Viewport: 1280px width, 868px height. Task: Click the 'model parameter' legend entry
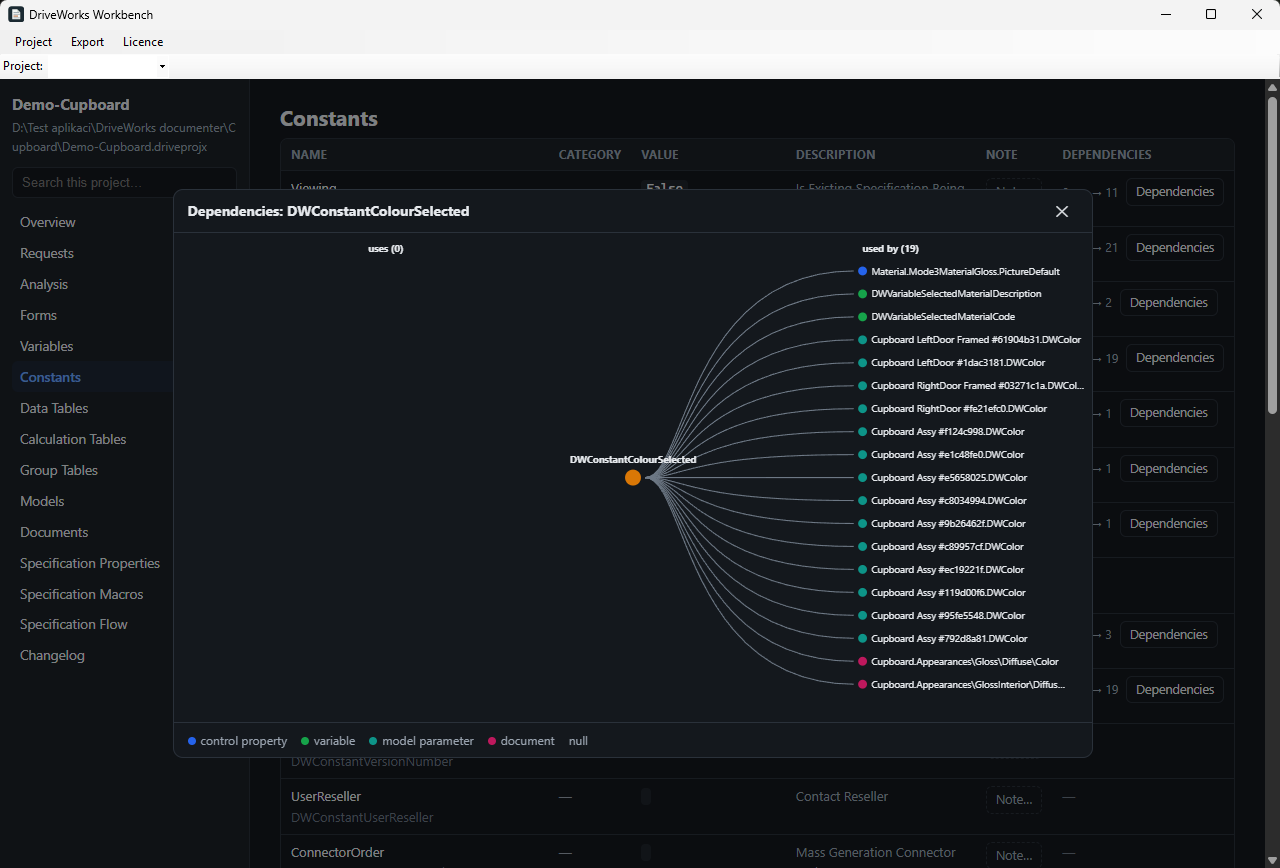(x=421, y=741)
